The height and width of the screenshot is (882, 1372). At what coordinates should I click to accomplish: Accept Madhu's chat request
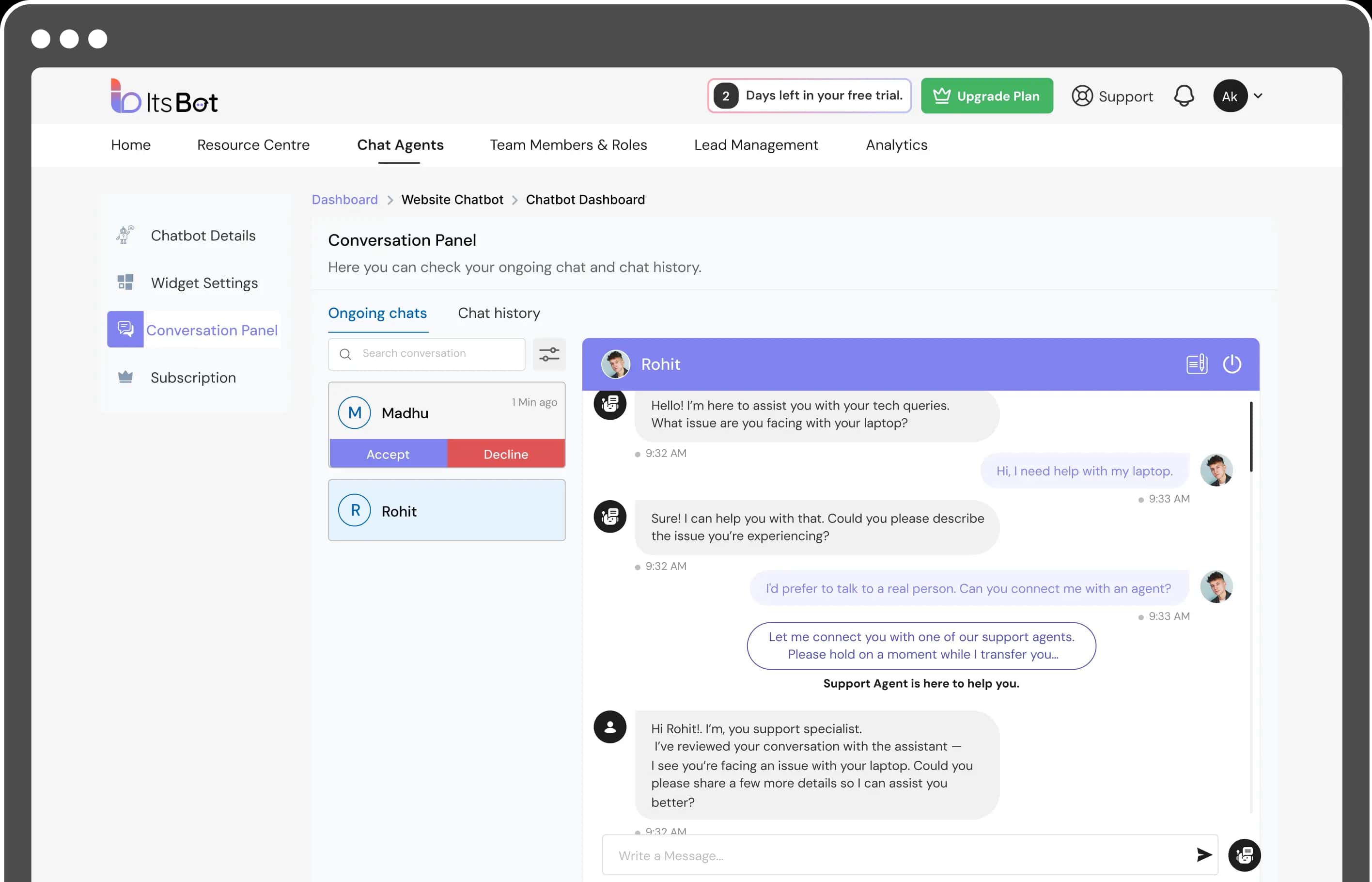(388, 454)
